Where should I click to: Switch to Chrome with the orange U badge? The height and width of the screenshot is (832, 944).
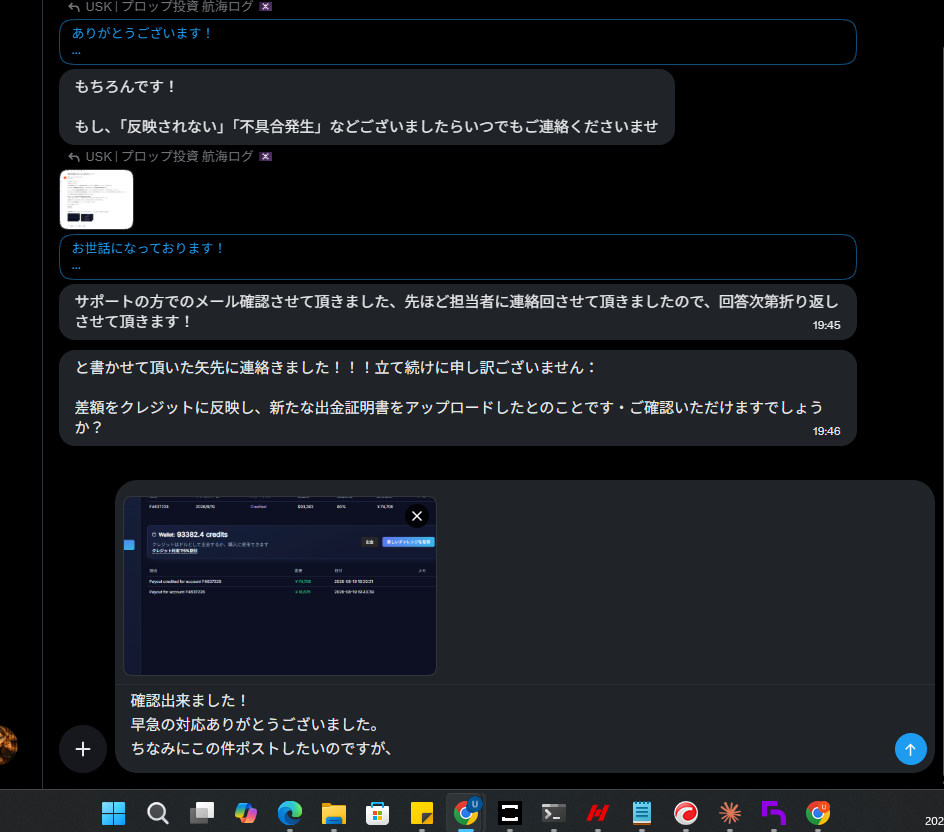click(x=818, y=813)
